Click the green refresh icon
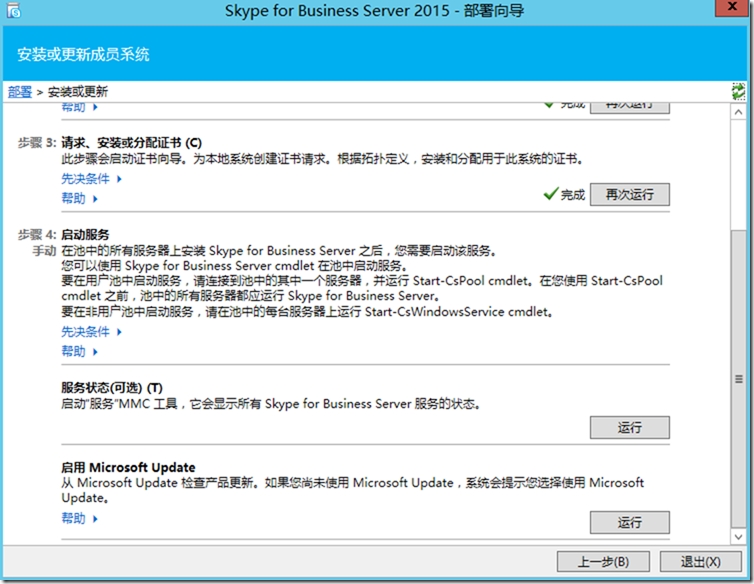Screen dimensions: 754x584 [738, 91]
